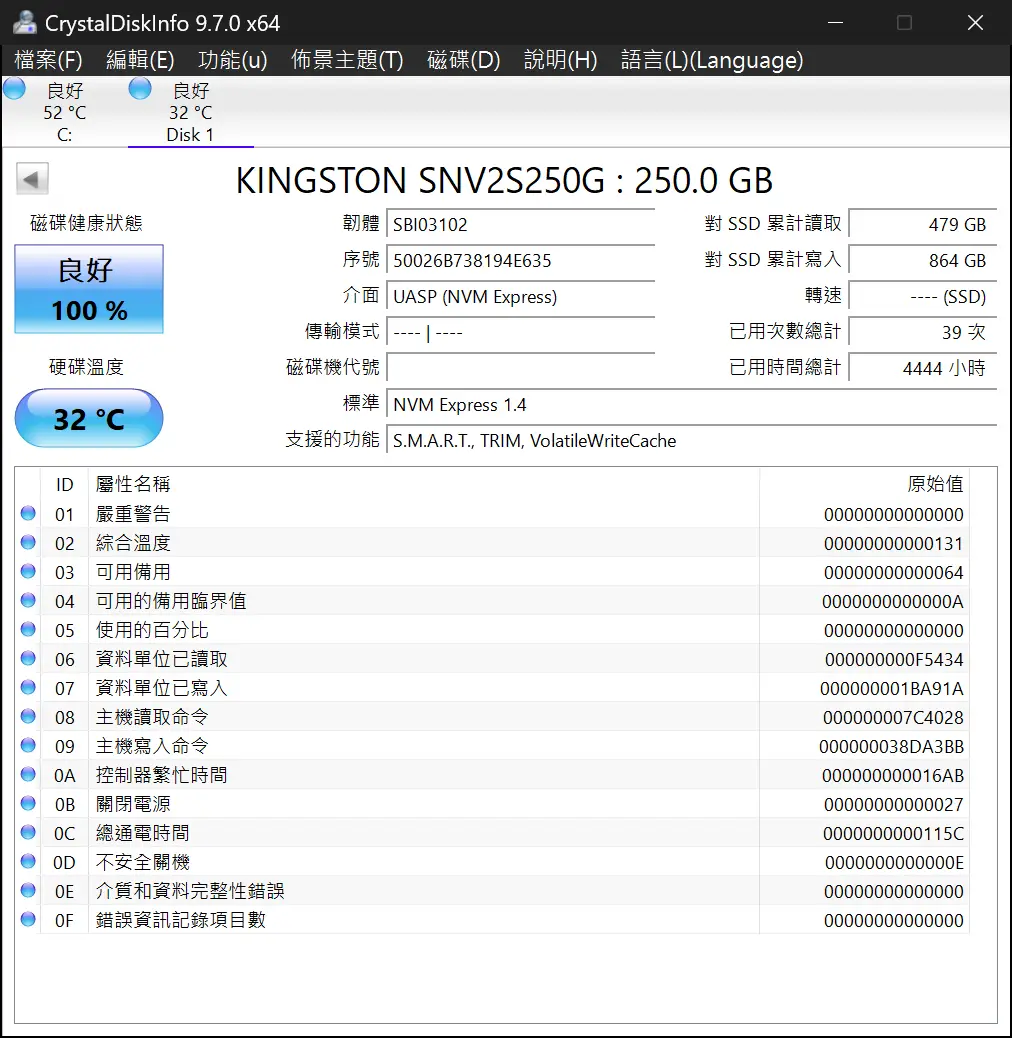Click the raw value 000000001BA91A
Screen dimensions: 1012x1038
[892, 688]
